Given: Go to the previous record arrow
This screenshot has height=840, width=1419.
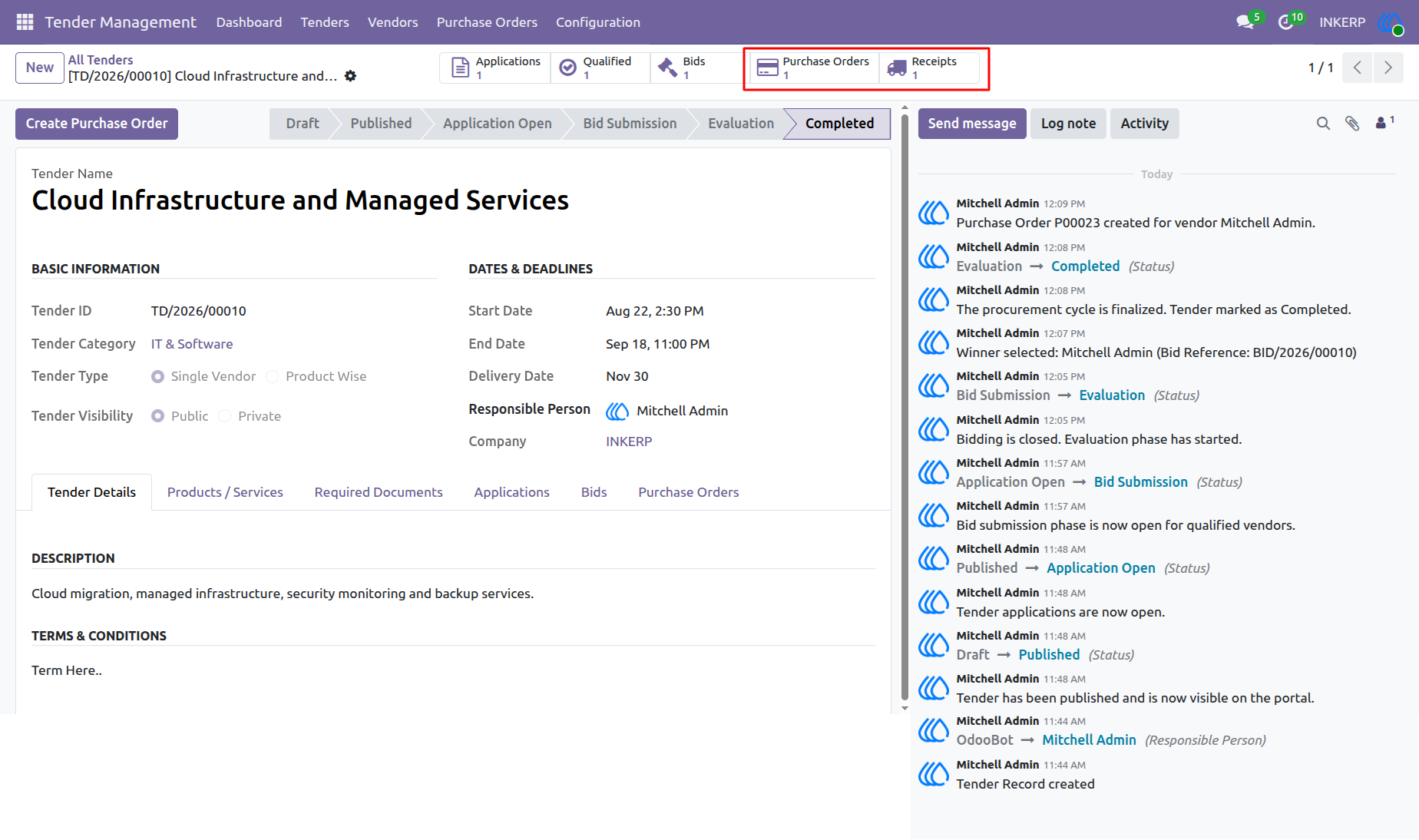Looking at the screenshot, I should pos(1358,68).
